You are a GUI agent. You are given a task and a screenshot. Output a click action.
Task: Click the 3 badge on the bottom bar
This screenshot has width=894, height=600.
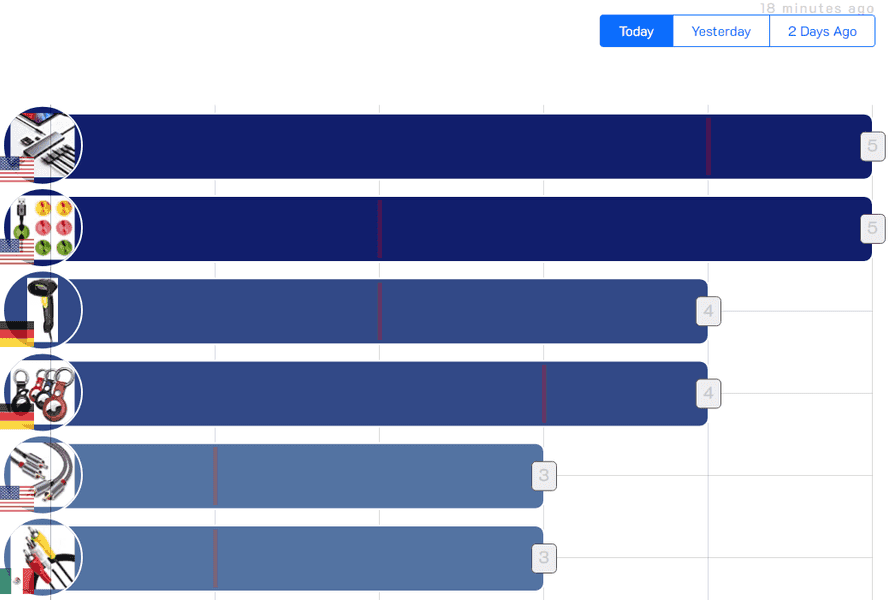544,558
